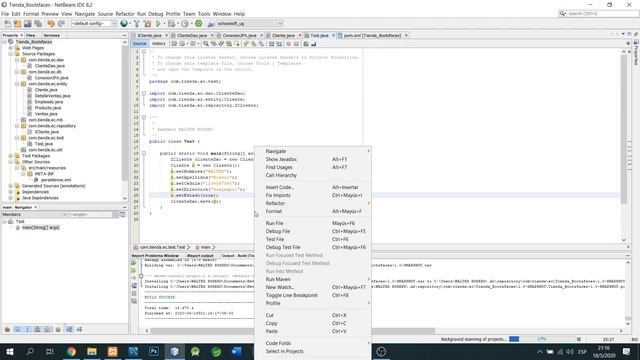Click the Save All toolbar icon

click(38, 24)
